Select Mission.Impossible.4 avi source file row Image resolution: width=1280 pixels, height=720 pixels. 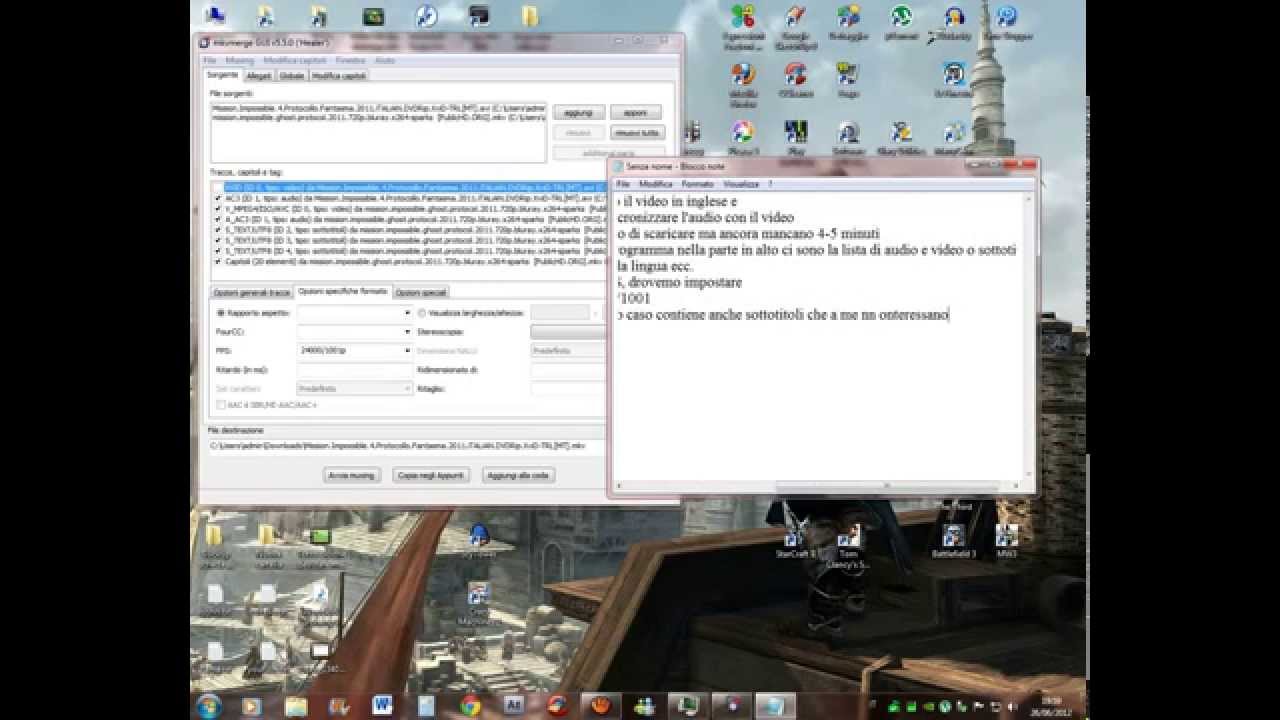378,107
